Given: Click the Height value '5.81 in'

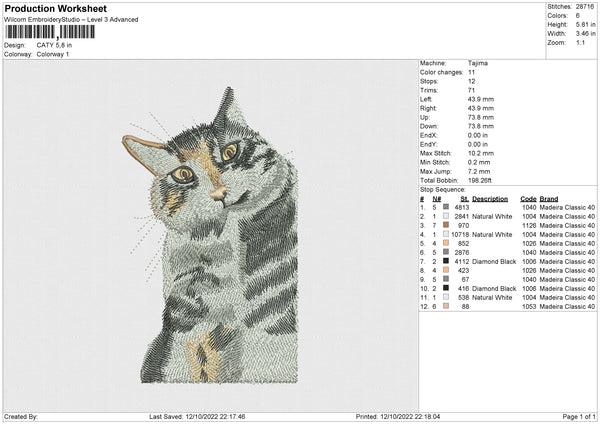Looking at the screenshot, I should (585, 24).
